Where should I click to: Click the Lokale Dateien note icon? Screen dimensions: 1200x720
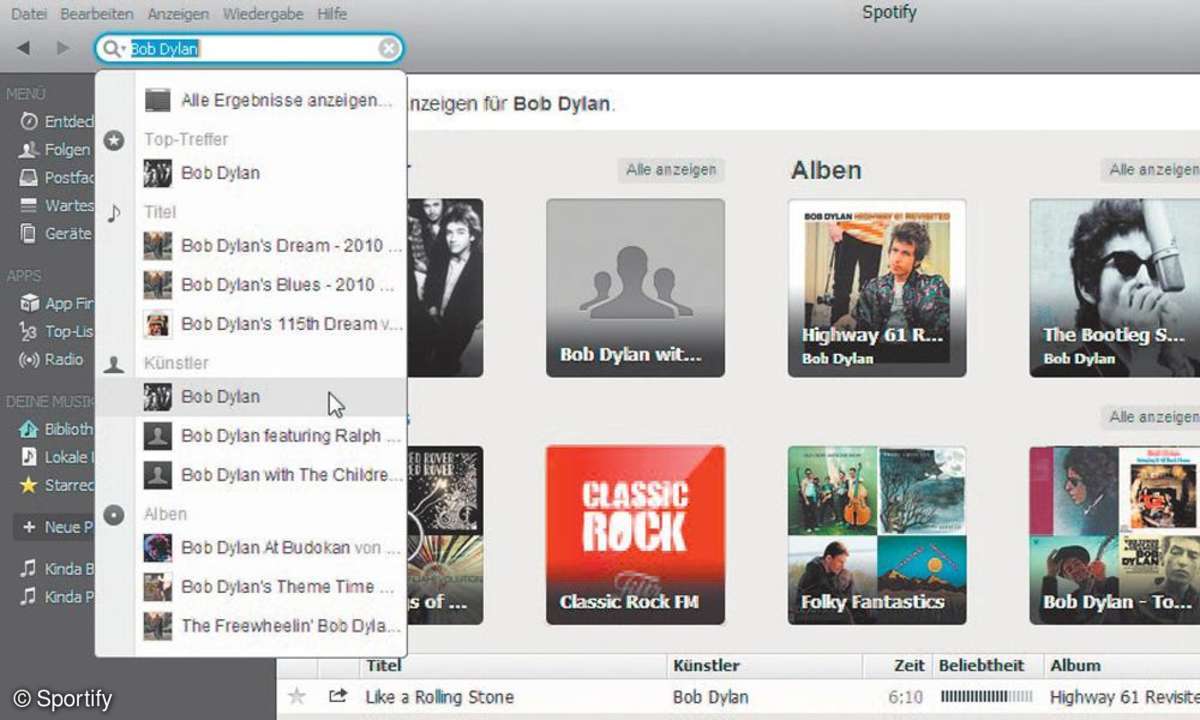29,457
